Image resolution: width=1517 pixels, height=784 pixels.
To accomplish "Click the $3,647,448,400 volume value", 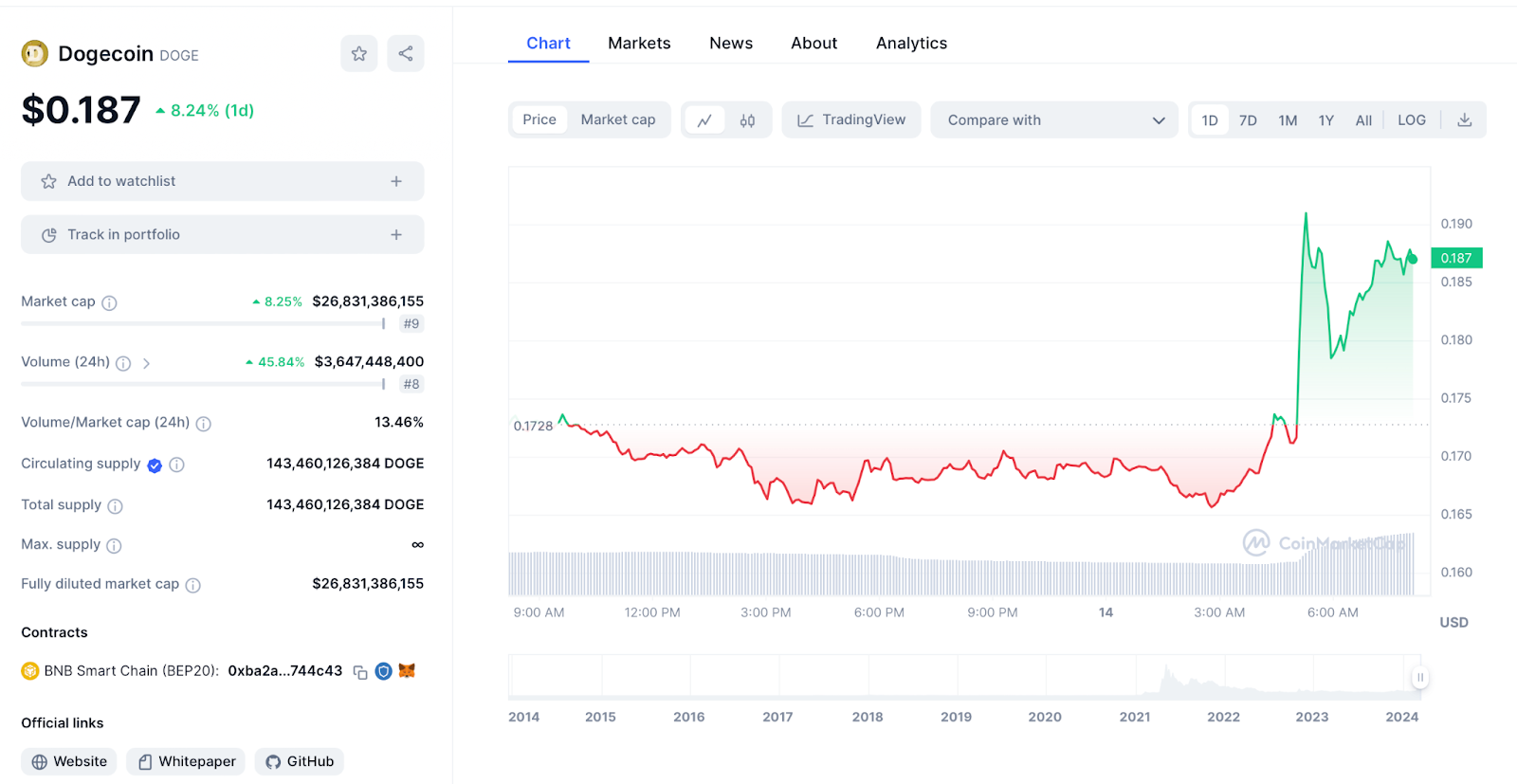I will pos(369,362).
